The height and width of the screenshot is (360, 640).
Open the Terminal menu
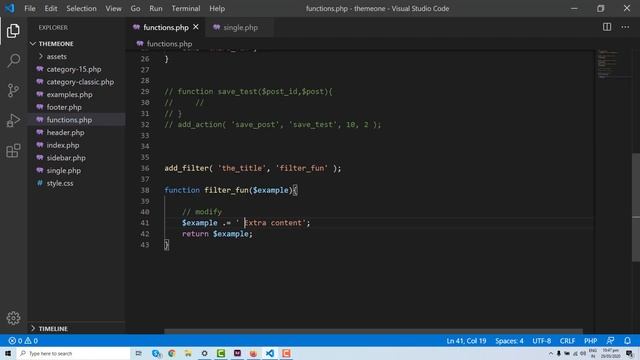point(186,8)
